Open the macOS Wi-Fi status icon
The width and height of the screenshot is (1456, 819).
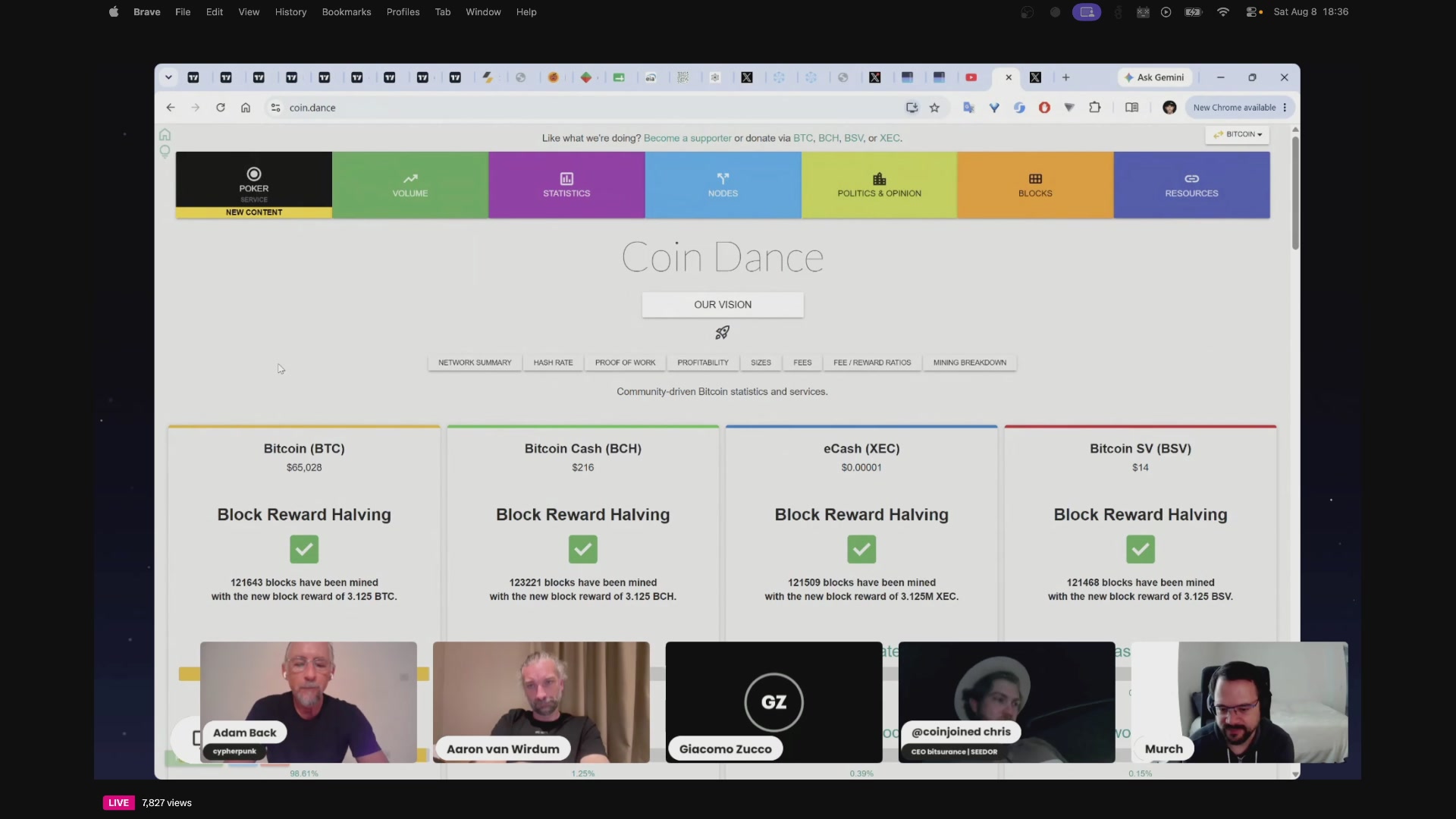tap(1222, 12)
